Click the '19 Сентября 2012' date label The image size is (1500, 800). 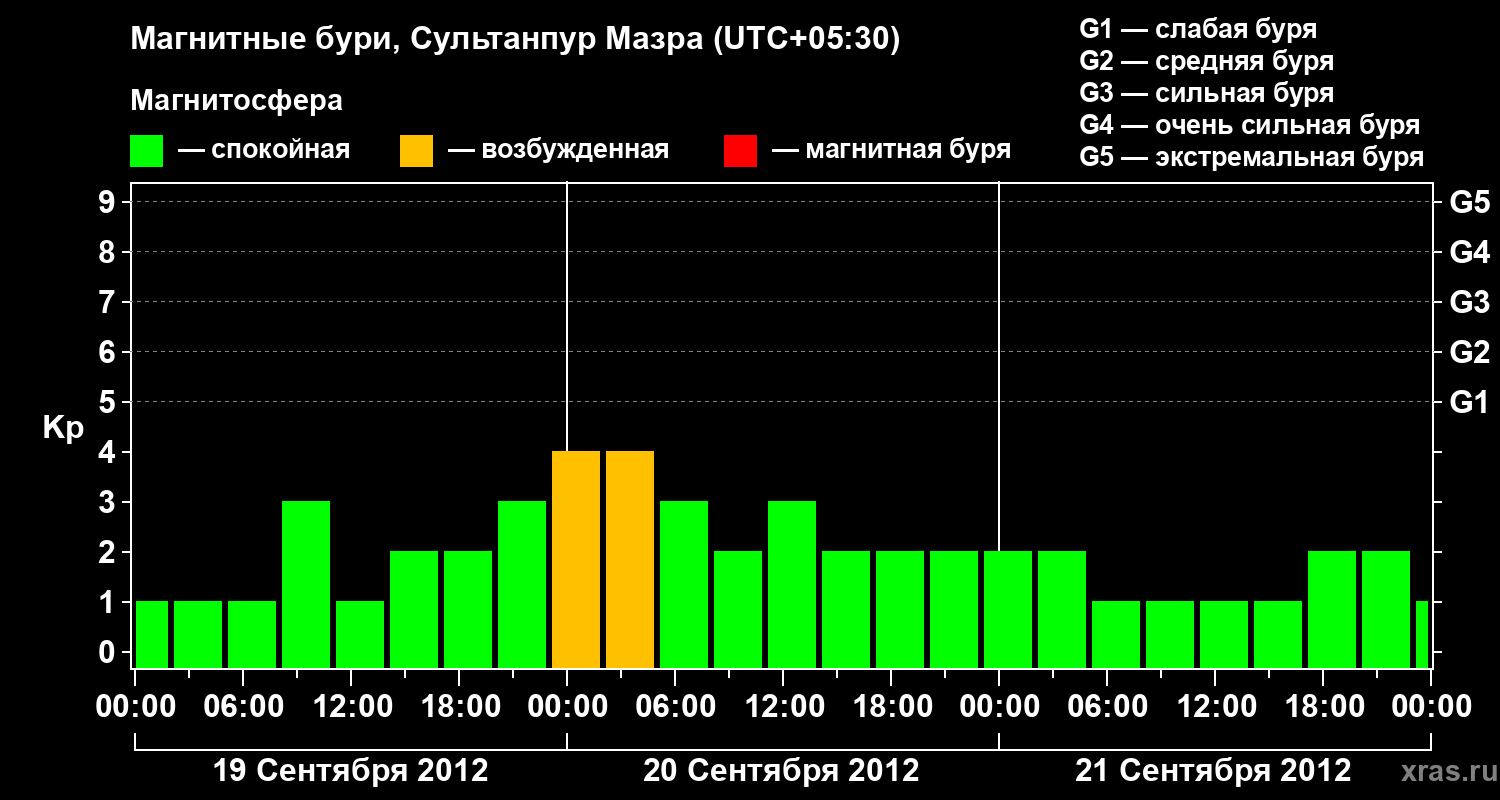click(351, 771)
